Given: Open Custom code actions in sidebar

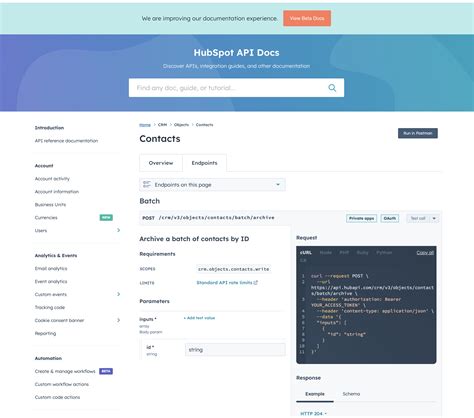Looking at the screenshot, I should [57, 397].
